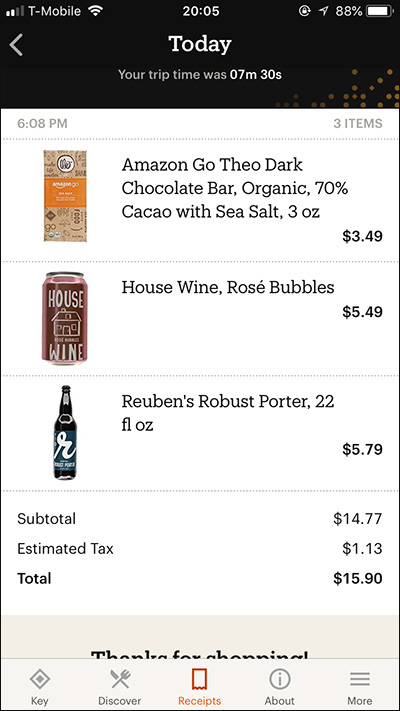
Task: Select the Receipts icon
Action: (200, 679)
